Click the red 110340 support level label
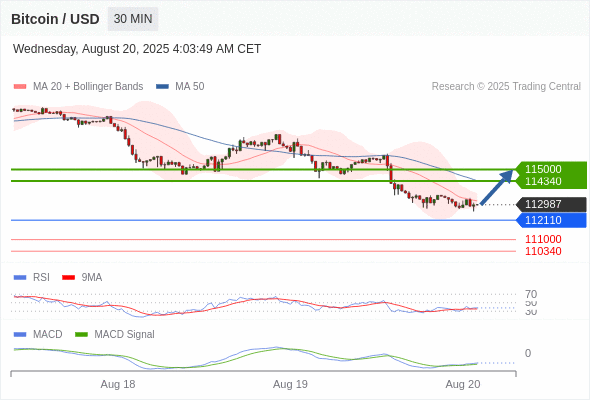This screenshot has width=590, height=400. [x=543, y=251]
